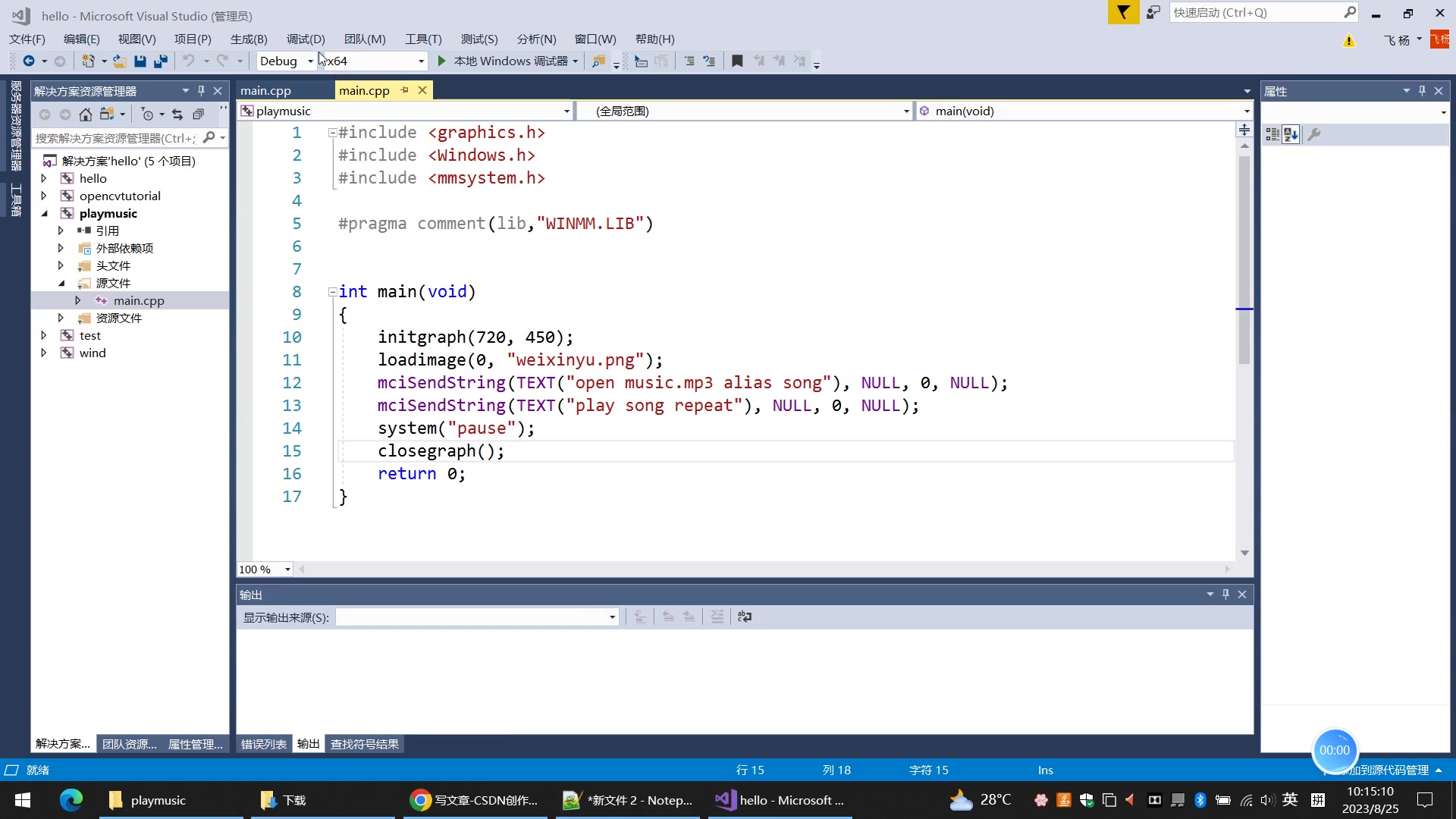
Task: Click the Save All toolbar icon
Action: point(160,61)
